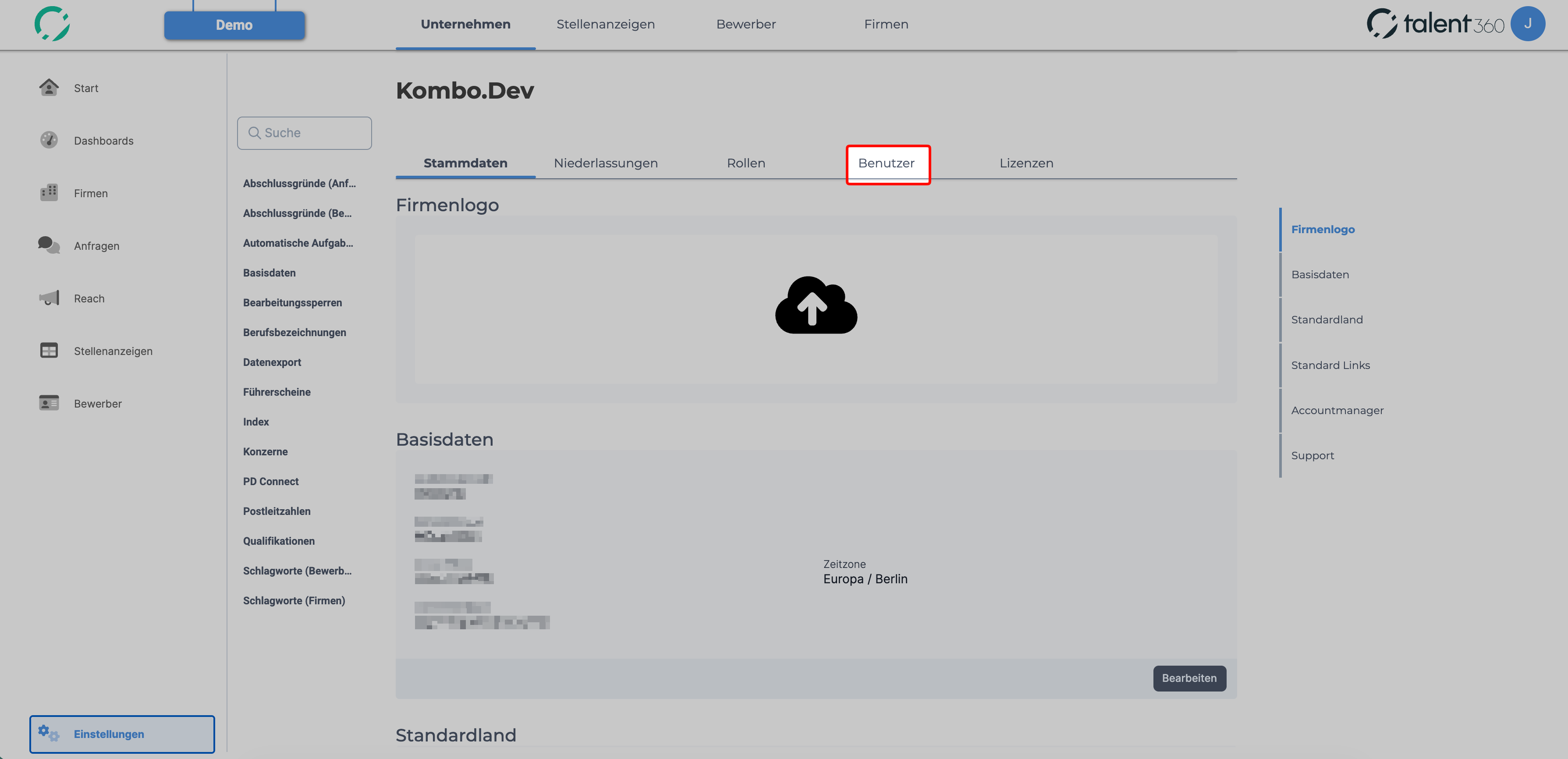Switch to the Bewerber top tab
Image resolution: width=1568 pixels, height=759 pixels.
tap(746, 25)
